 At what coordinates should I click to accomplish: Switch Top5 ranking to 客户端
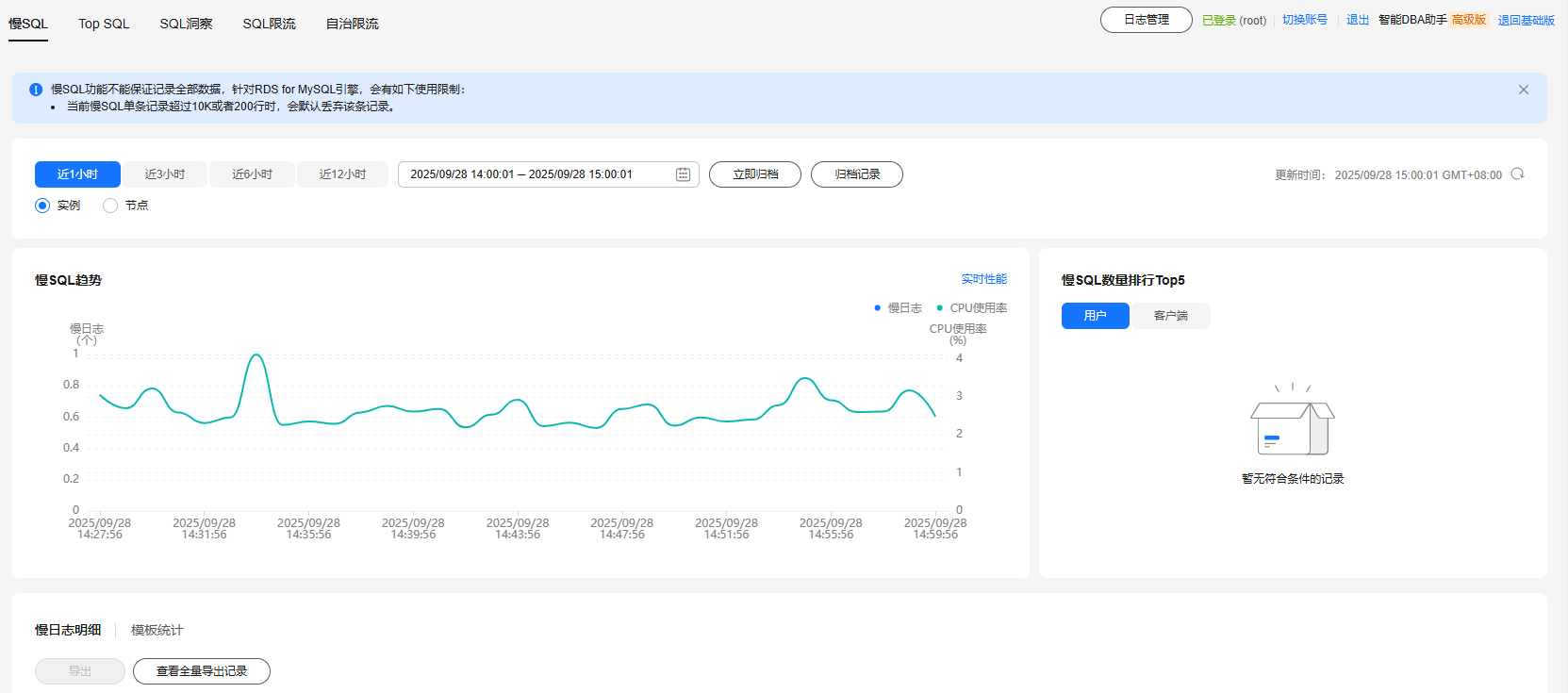1170,316
